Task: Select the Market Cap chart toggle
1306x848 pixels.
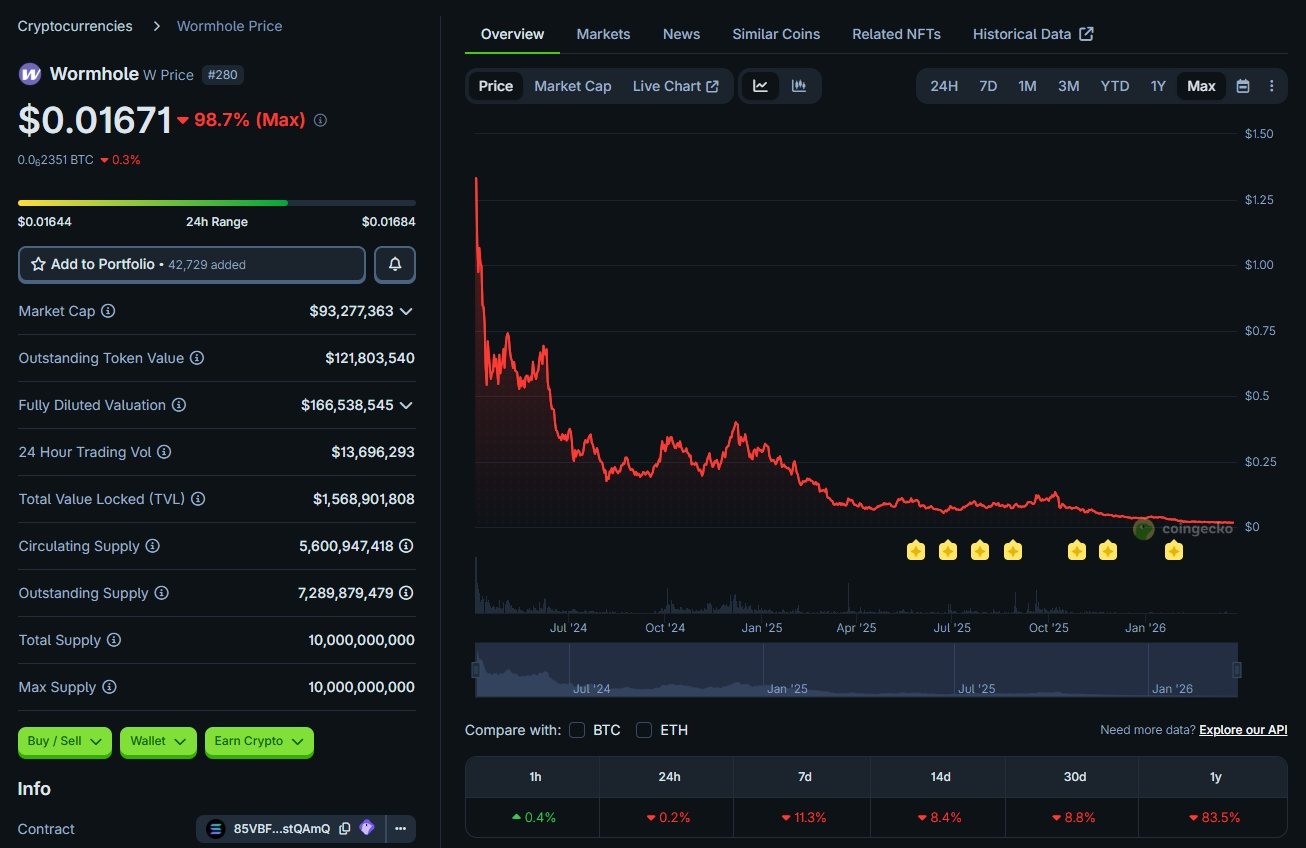Action: 572,86
